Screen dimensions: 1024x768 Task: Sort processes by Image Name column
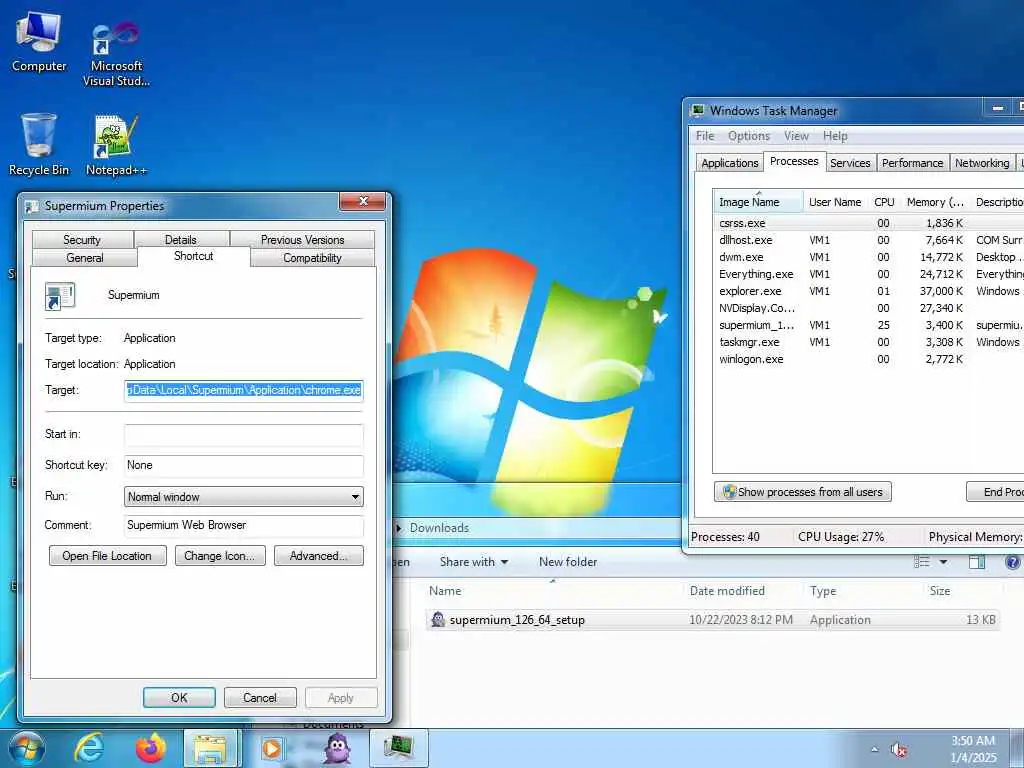pyautogui.click(x=758, y=202)
